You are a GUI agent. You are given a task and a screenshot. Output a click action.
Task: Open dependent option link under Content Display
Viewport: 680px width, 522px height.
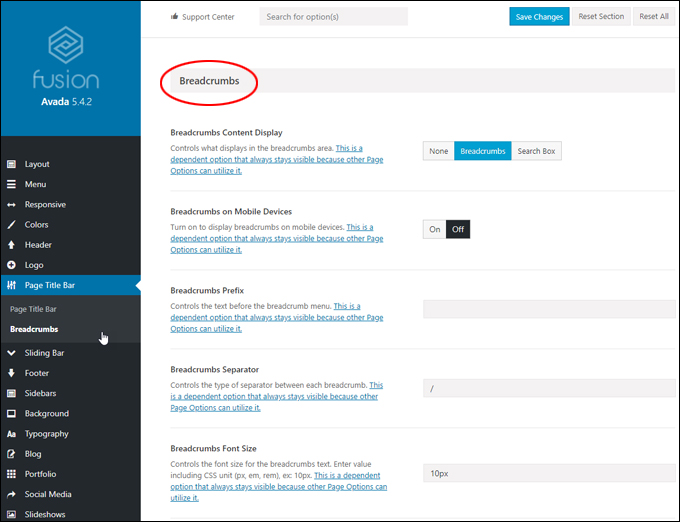pos(277,160)
